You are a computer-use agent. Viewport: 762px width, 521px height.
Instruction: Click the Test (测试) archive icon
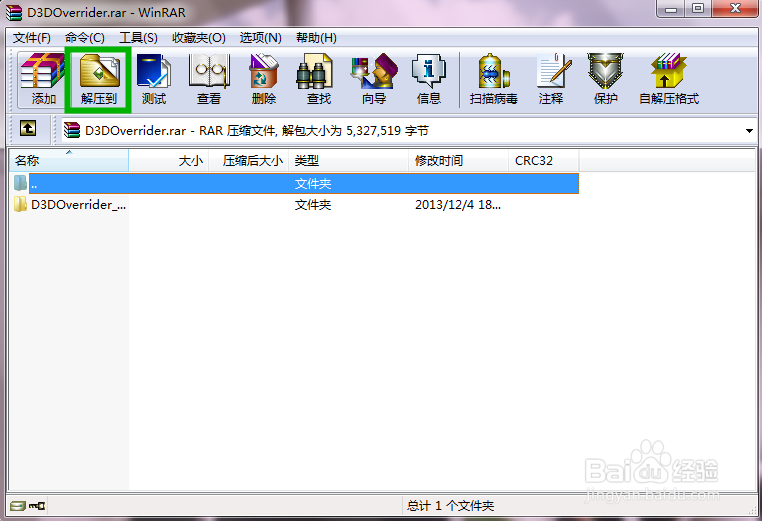(x=154, y=79)
